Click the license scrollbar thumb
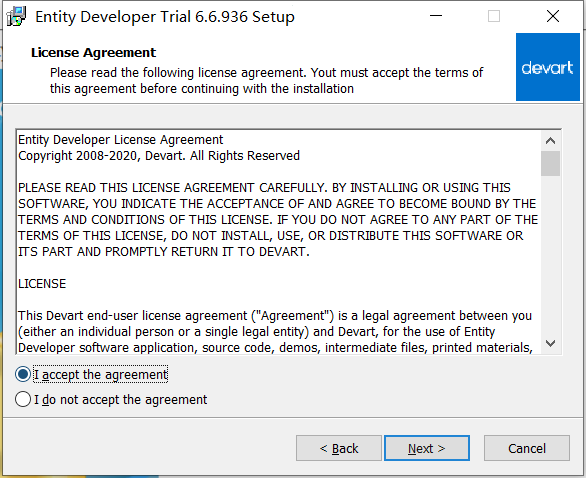The height and width of the screenshot is (478, 586). point(550,163)
